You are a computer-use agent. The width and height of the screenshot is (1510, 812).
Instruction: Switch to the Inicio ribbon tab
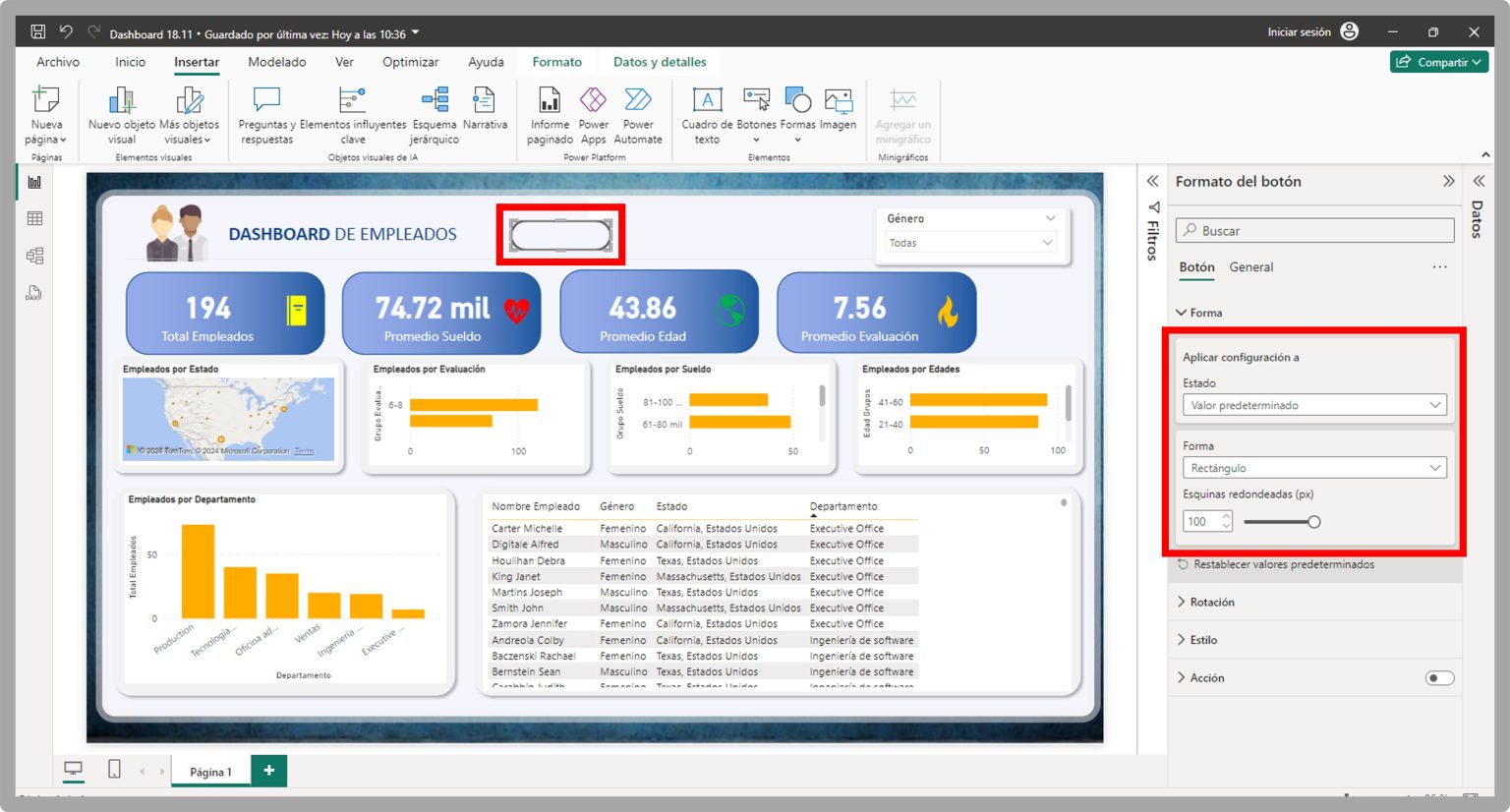[130, 62]
